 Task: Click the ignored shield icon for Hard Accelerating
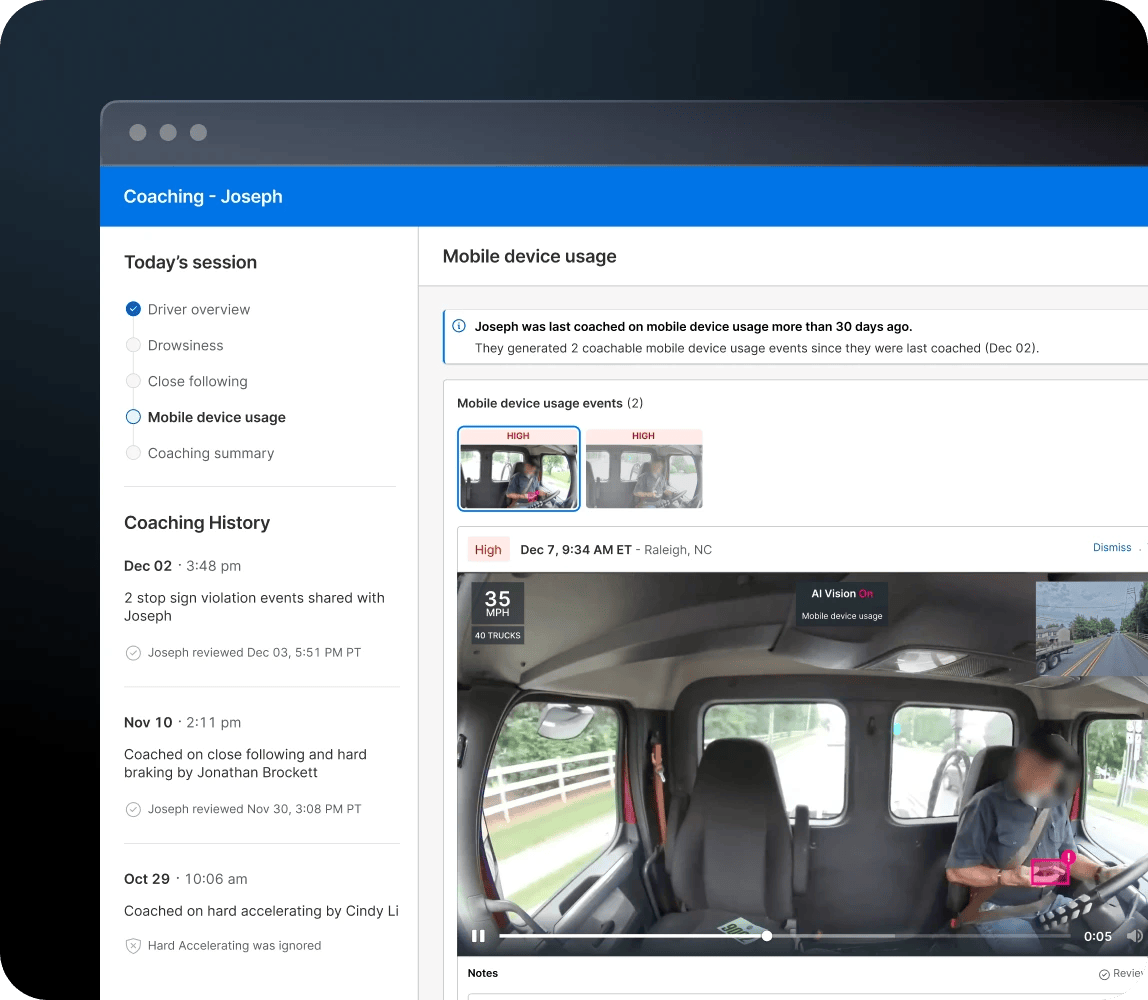133,946
